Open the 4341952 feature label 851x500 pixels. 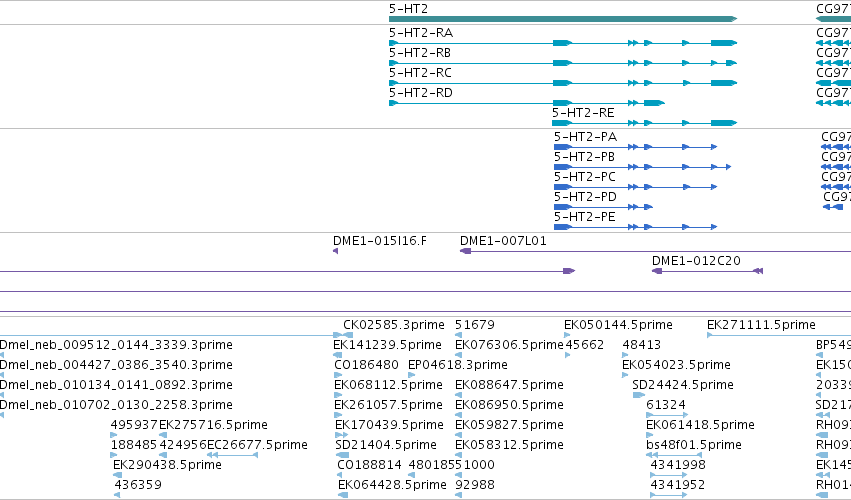click(678, 485)
